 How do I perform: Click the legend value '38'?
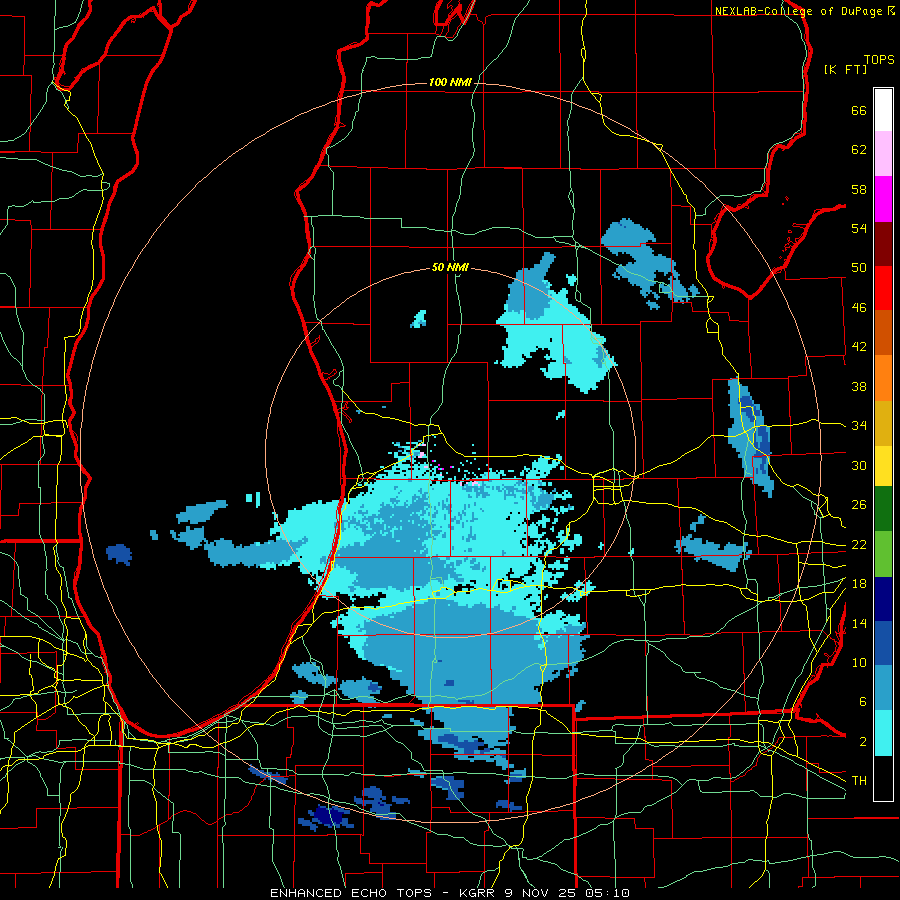(x=859, y=386)
